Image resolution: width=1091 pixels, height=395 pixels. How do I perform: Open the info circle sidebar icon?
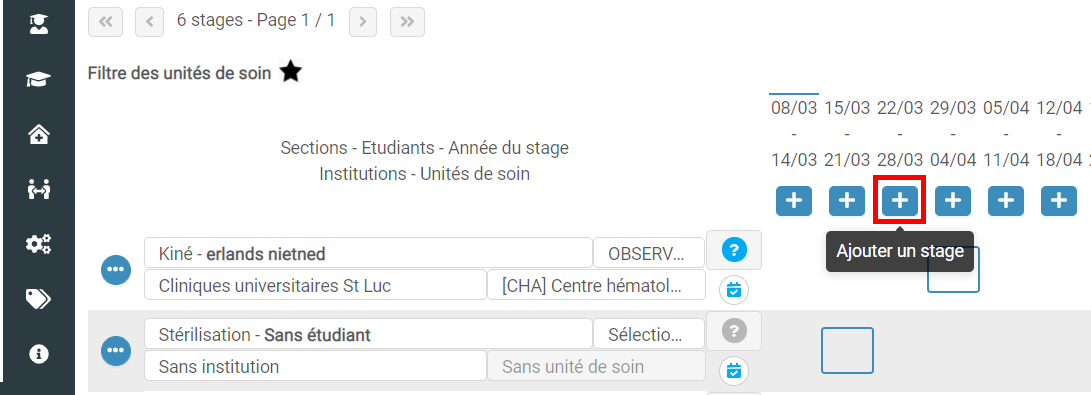(38, 354)
